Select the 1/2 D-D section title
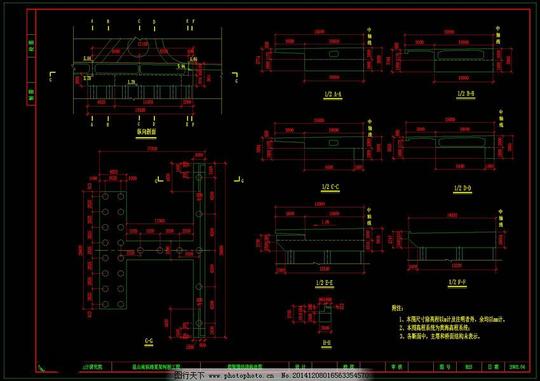Screen dimensions: 540x381 462,188
